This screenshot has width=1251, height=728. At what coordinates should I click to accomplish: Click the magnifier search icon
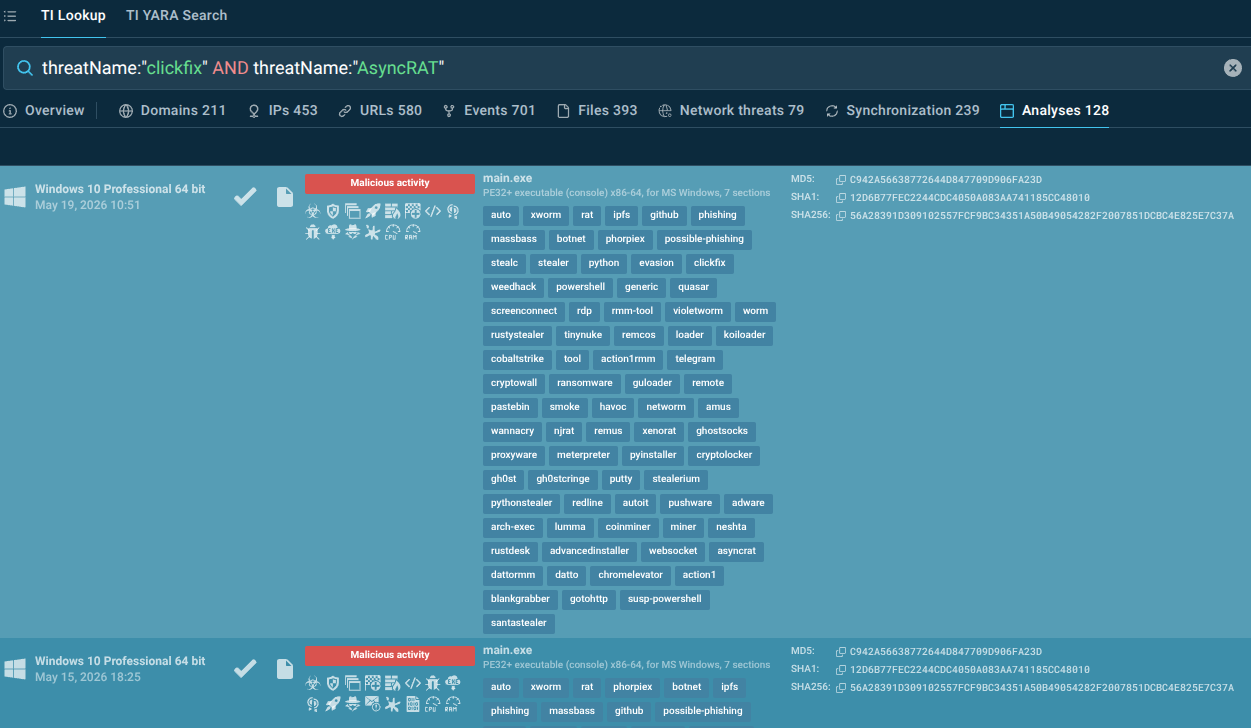pos(24,68)
